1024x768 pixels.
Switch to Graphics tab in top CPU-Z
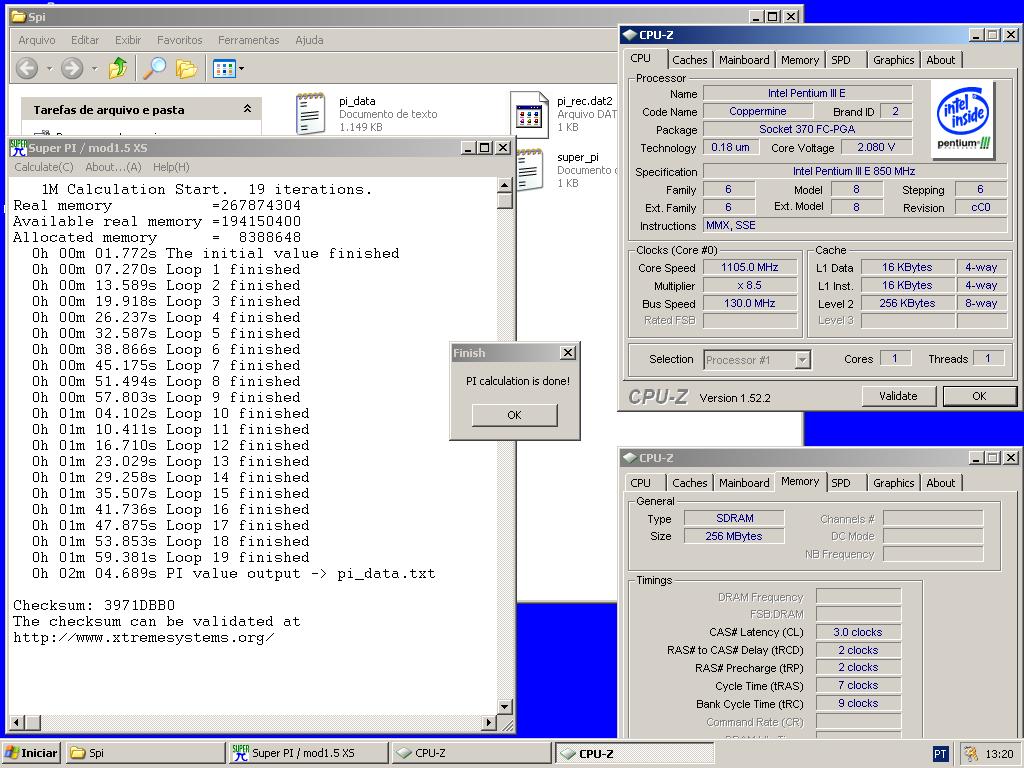point(893,60)
